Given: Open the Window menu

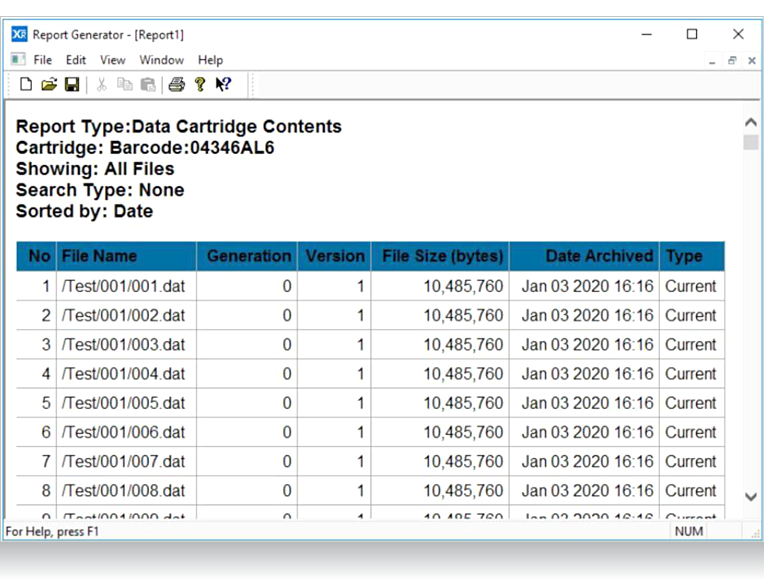Looking at the screenshot, I should pos(161,60).
